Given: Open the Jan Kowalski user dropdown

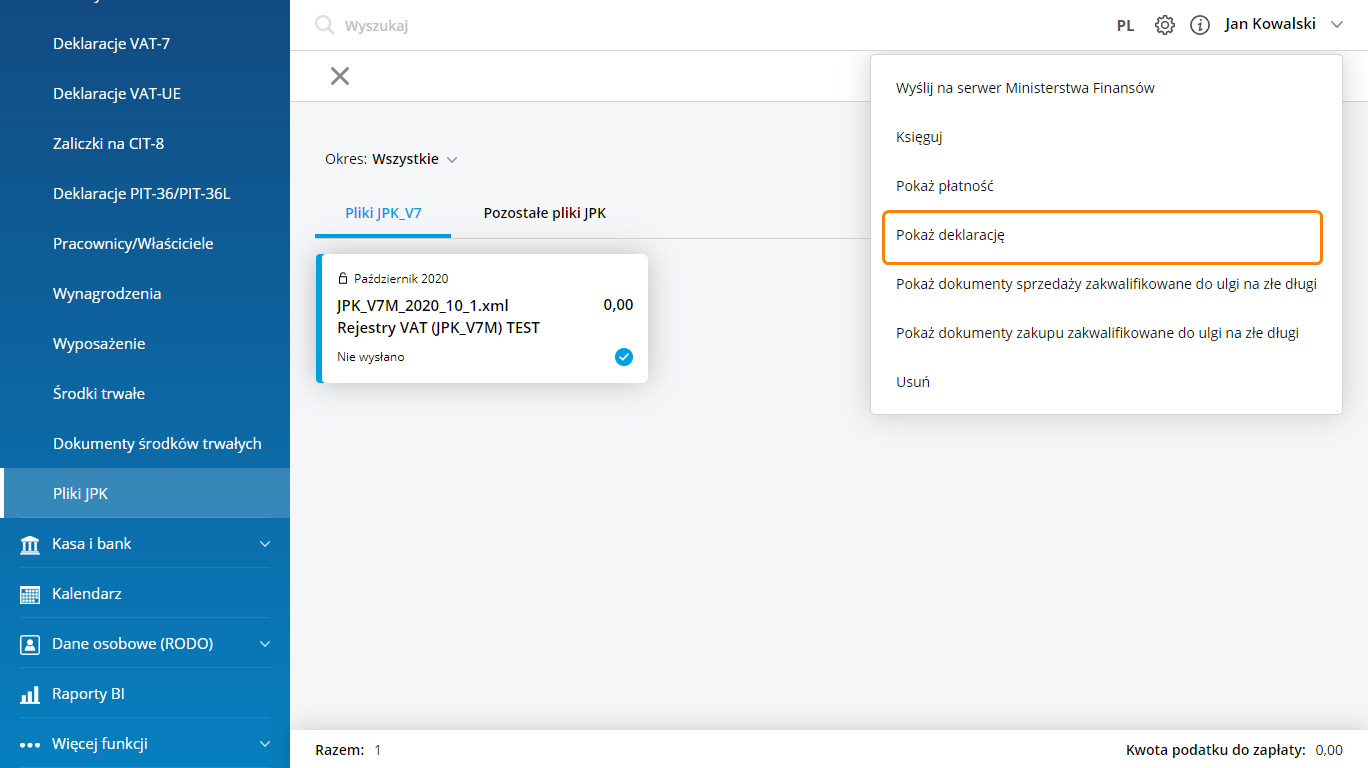Looking at the screenshot, I should coord(1283,24).
